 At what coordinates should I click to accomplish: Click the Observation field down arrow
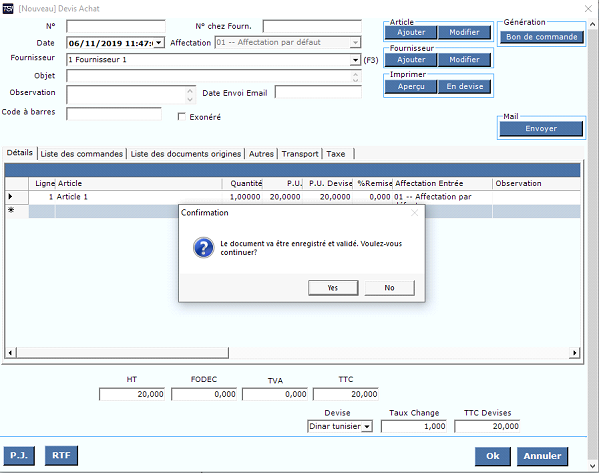tap(190, 99)
